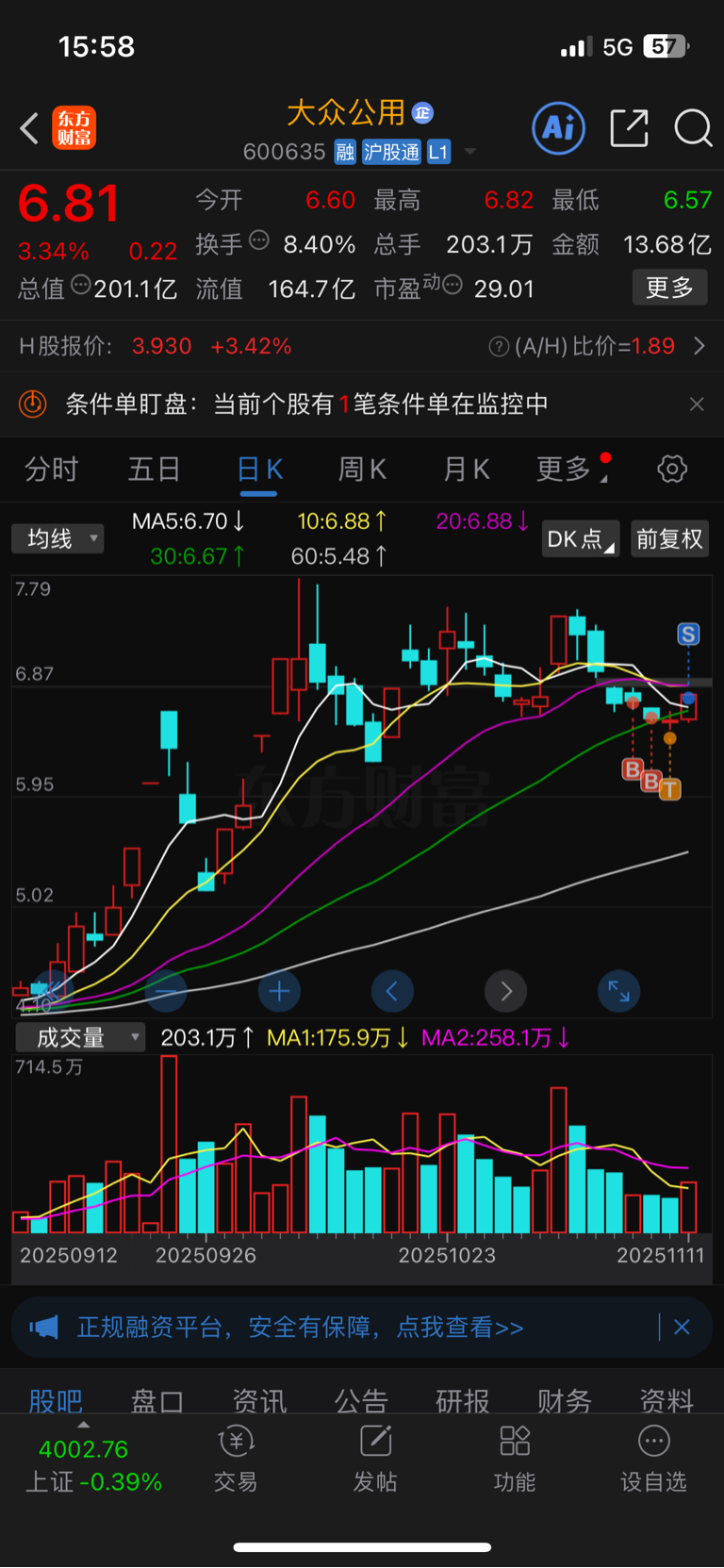Open H股报价 details chevron
Viewport: 724px width, 1568px height.
click(699, 346)
